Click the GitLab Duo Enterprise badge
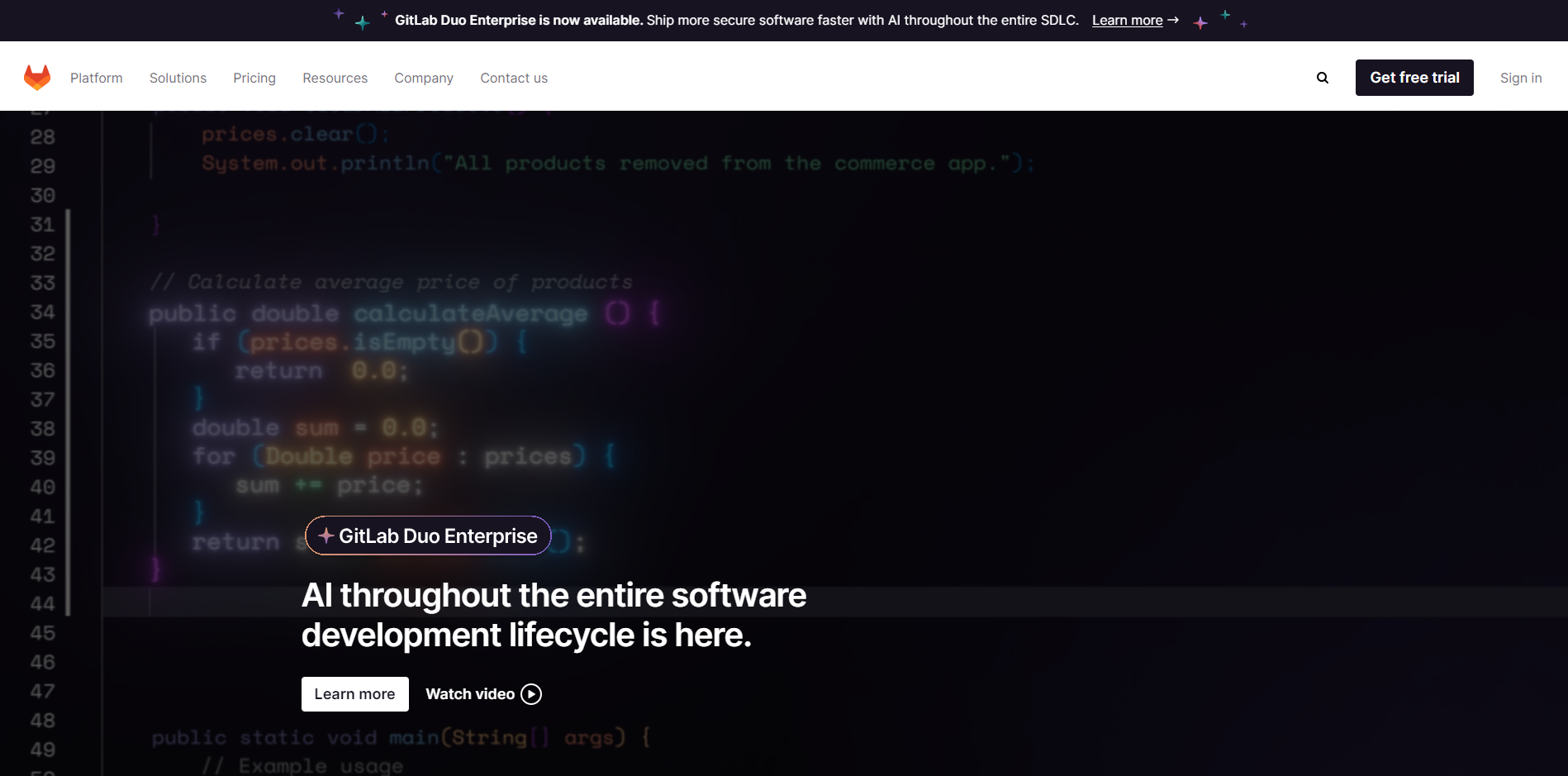This screenshot has height=776, width=1568. click(x=428, y=536)
